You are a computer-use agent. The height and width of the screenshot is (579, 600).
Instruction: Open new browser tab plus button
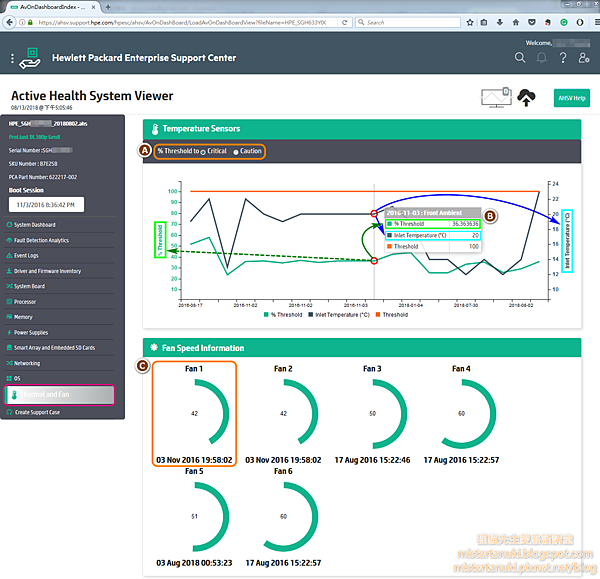coord(108,7)
